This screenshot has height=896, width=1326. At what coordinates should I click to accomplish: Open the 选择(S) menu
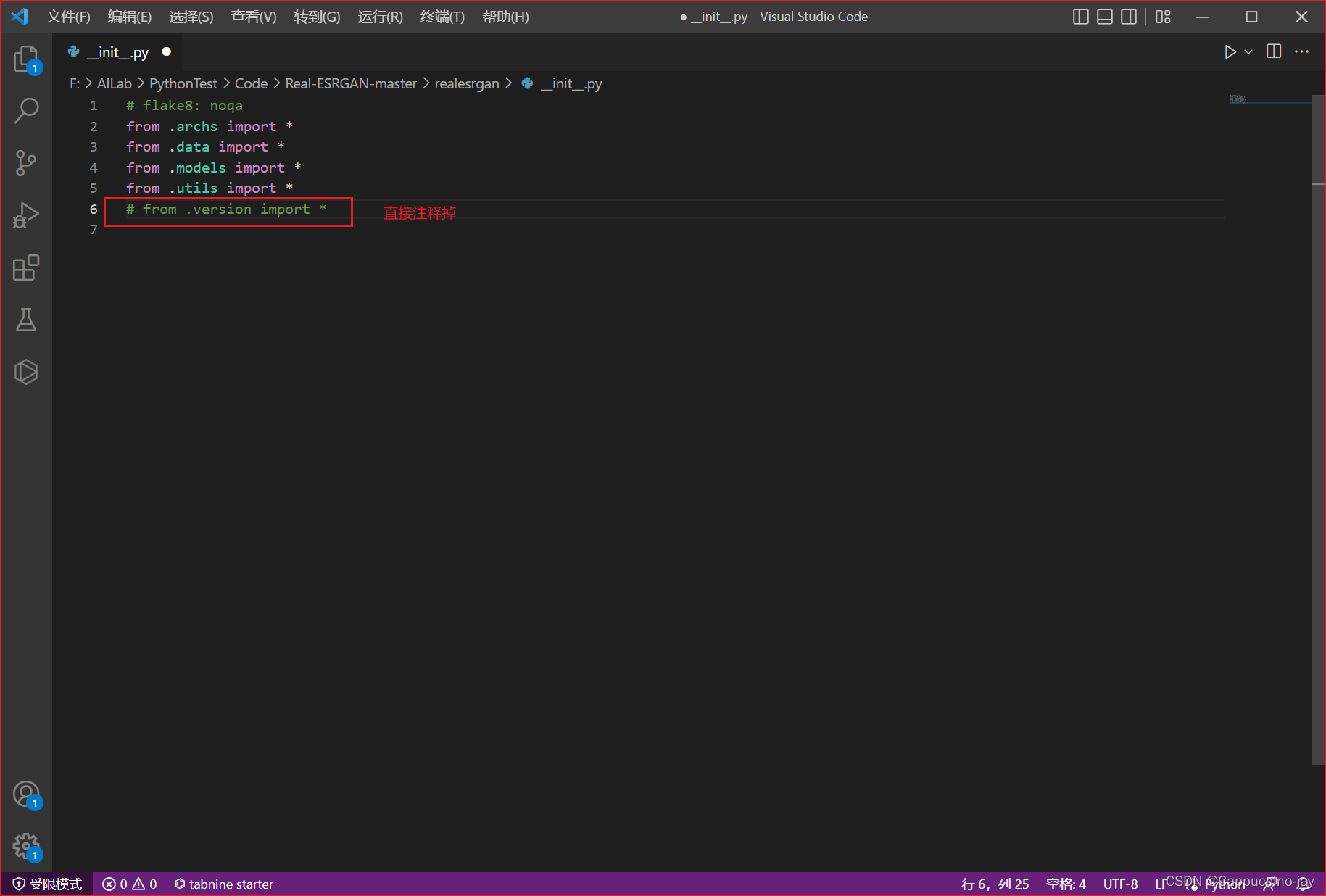[x=191, y=17]
